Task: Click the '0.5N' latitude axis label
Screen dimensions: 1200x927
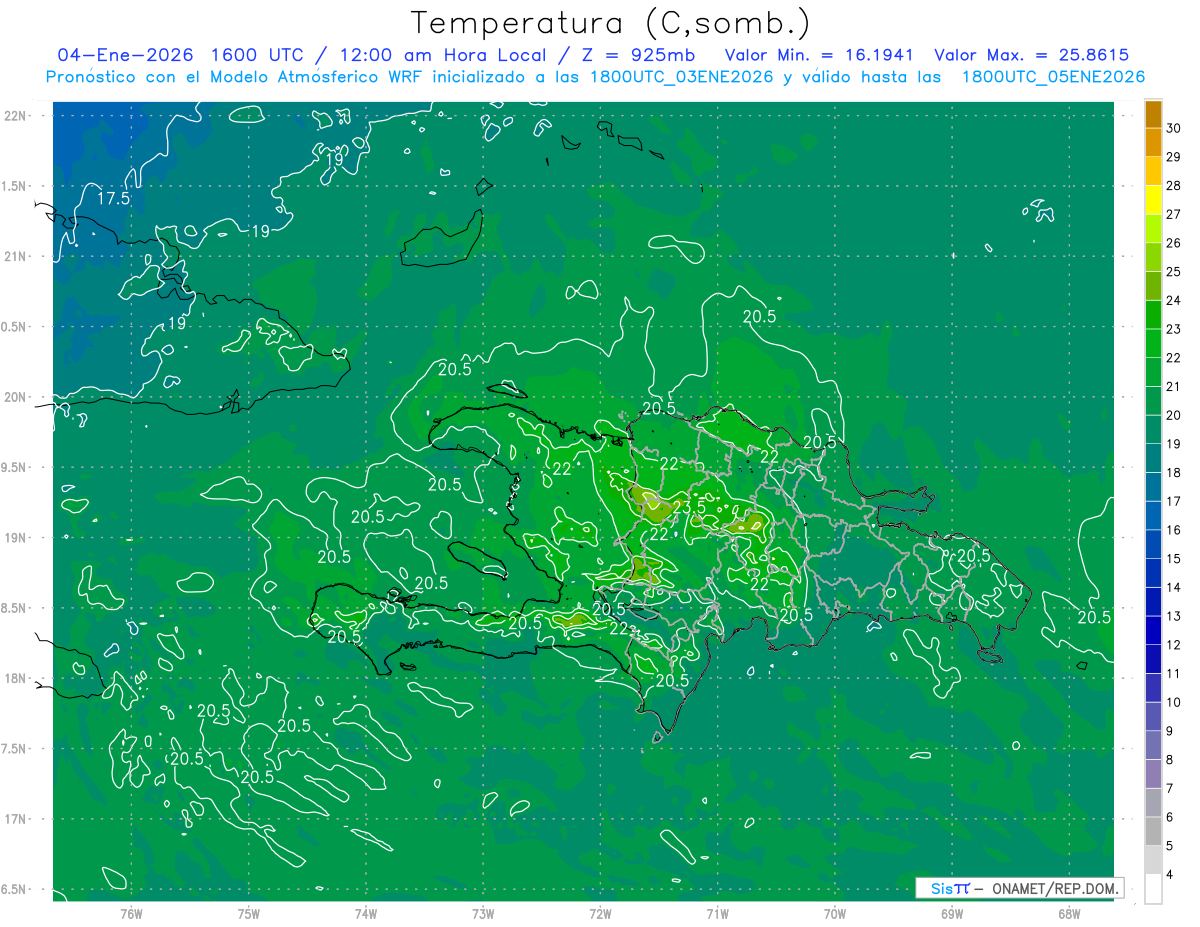Action: (x=14, y=327)
